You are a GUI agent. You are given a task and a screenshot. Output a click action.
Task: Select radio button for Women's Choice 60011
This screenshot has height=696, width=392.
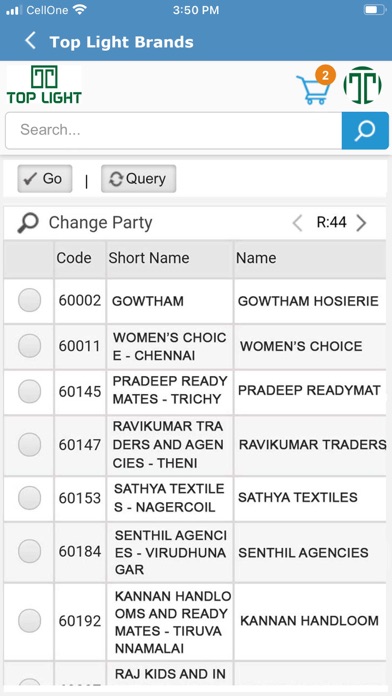[29, 346]
